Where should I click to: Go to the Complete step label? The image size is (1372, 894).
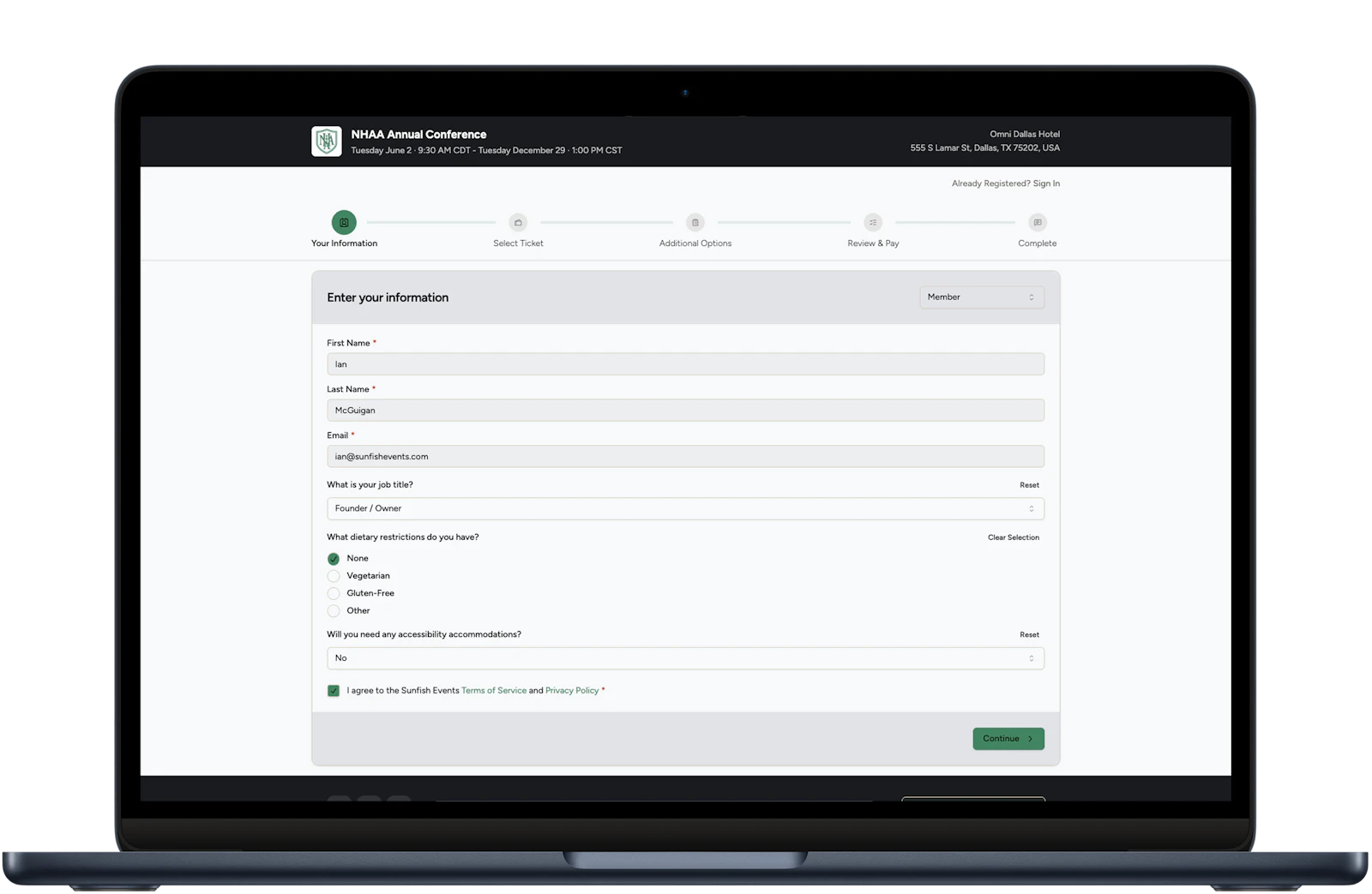[x=1038, y=243]
